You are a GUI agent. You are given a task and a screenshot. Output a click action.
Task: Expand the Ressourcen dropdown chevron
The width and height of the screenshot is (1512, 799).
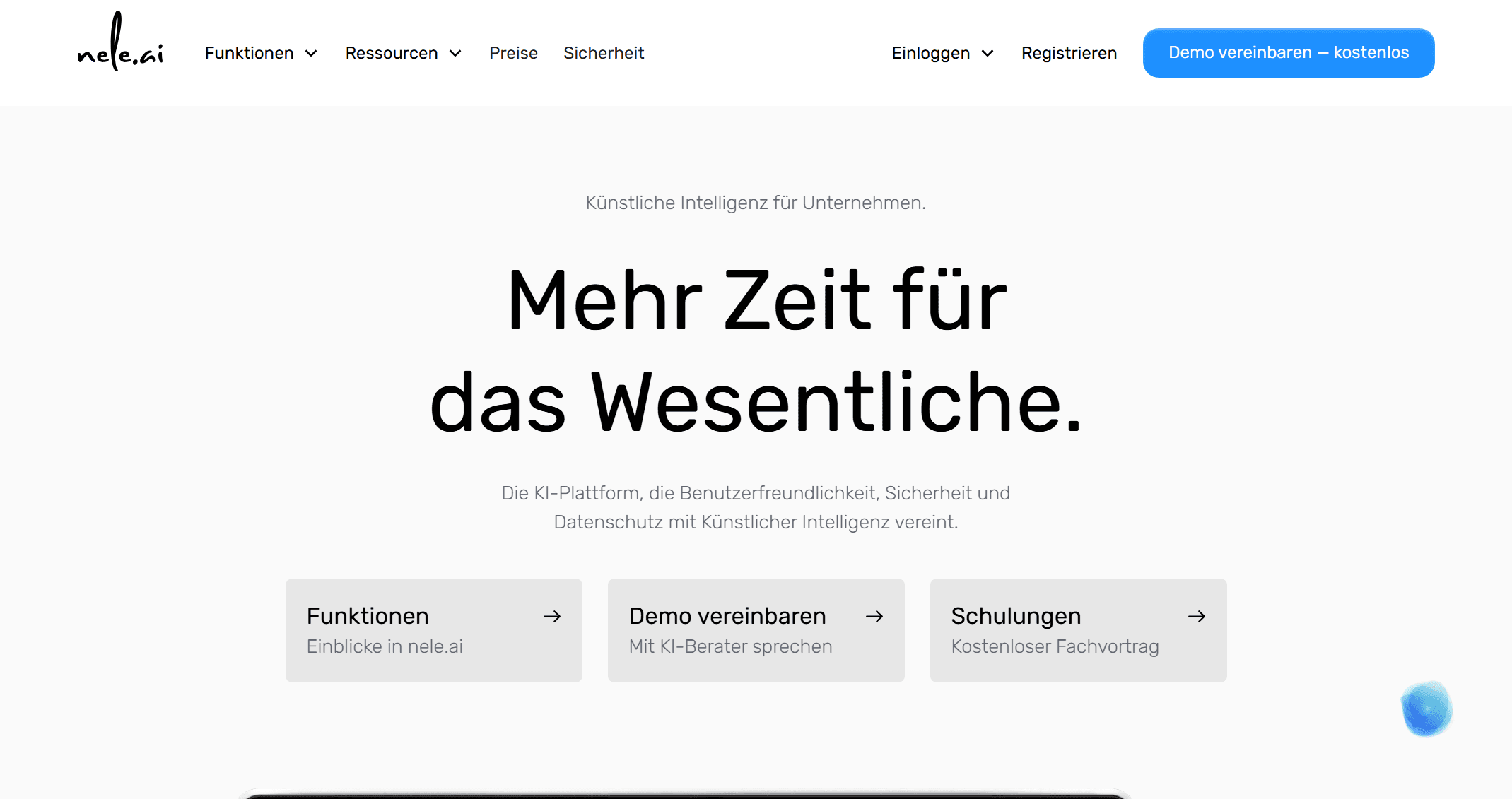click(455, 54)
